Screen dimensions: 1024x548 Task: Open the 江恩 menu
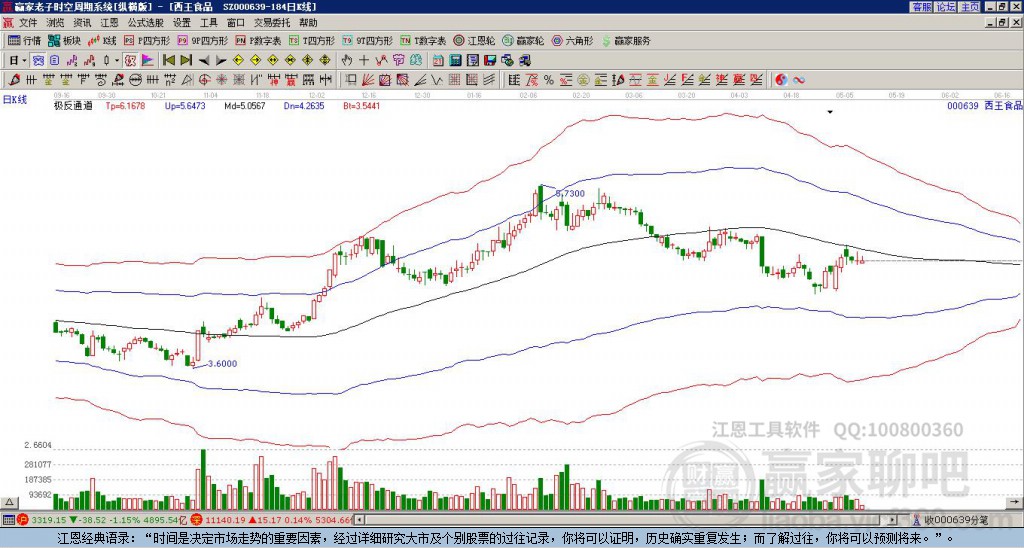coord(110,23)
